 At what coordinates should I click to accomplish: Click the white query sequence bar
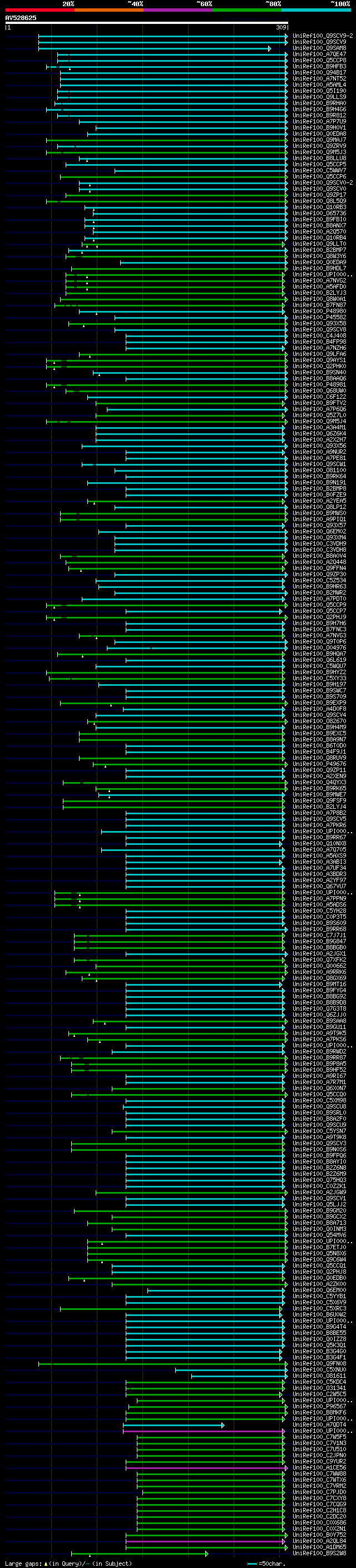click(146, 23)
